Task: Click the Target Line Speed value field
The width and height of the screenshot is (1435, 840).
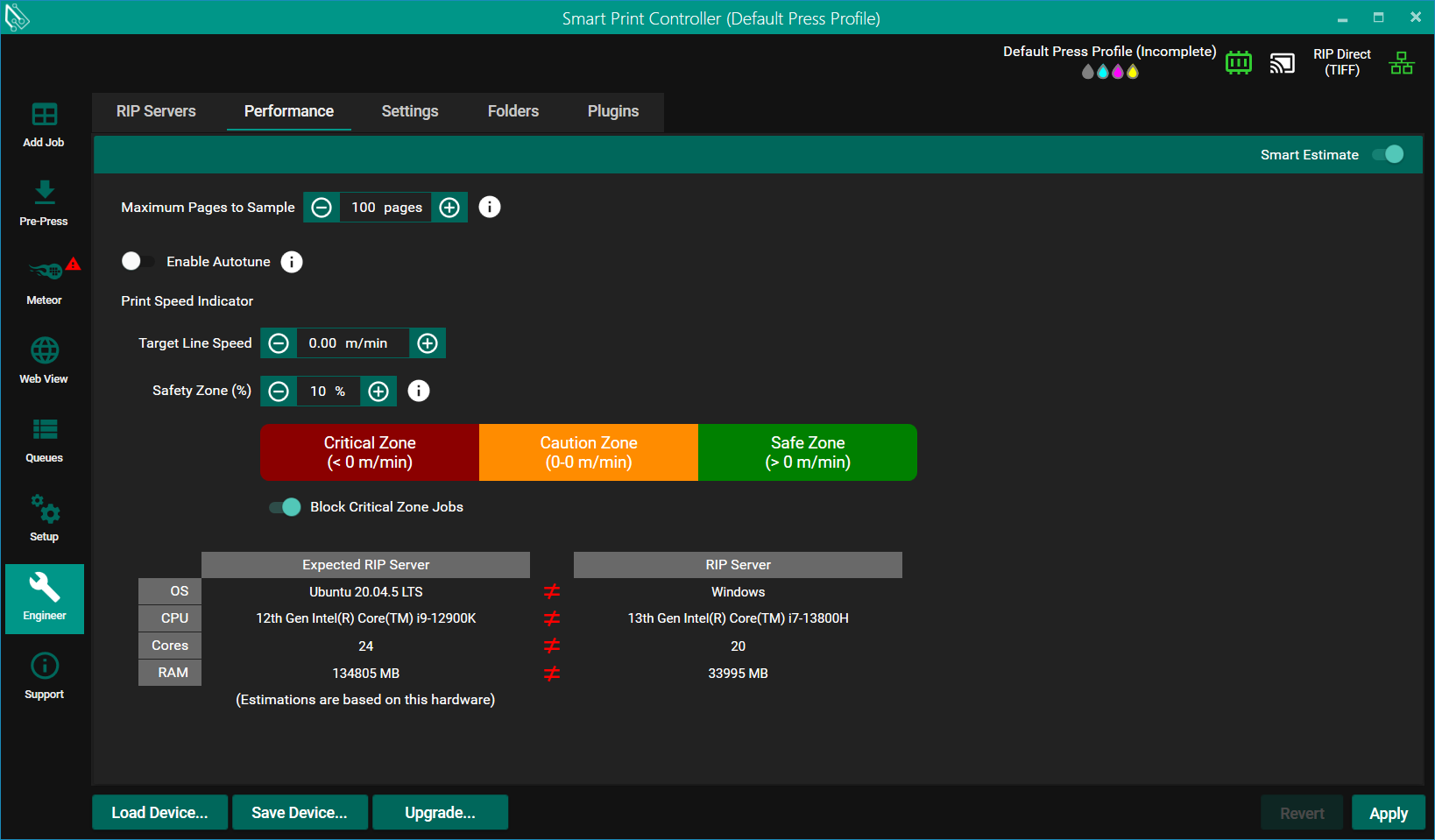Action: pyautogui.click(x=352, y=343)
